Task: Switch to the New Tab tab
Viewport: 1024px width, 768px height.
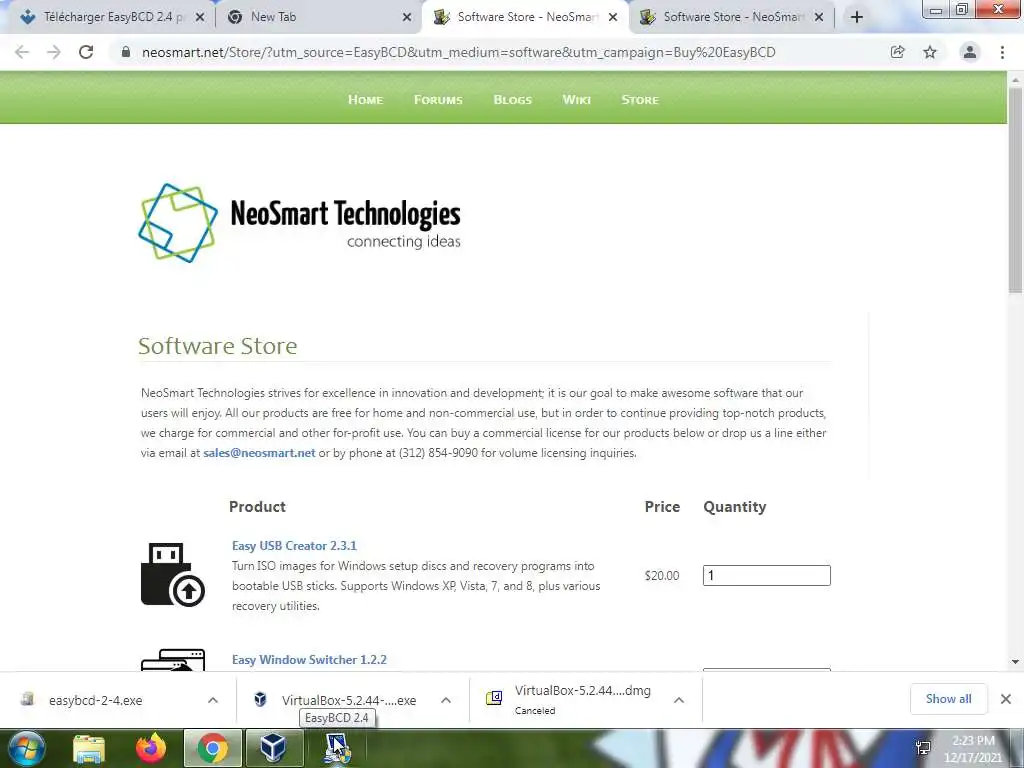Action: click(273, 17)
